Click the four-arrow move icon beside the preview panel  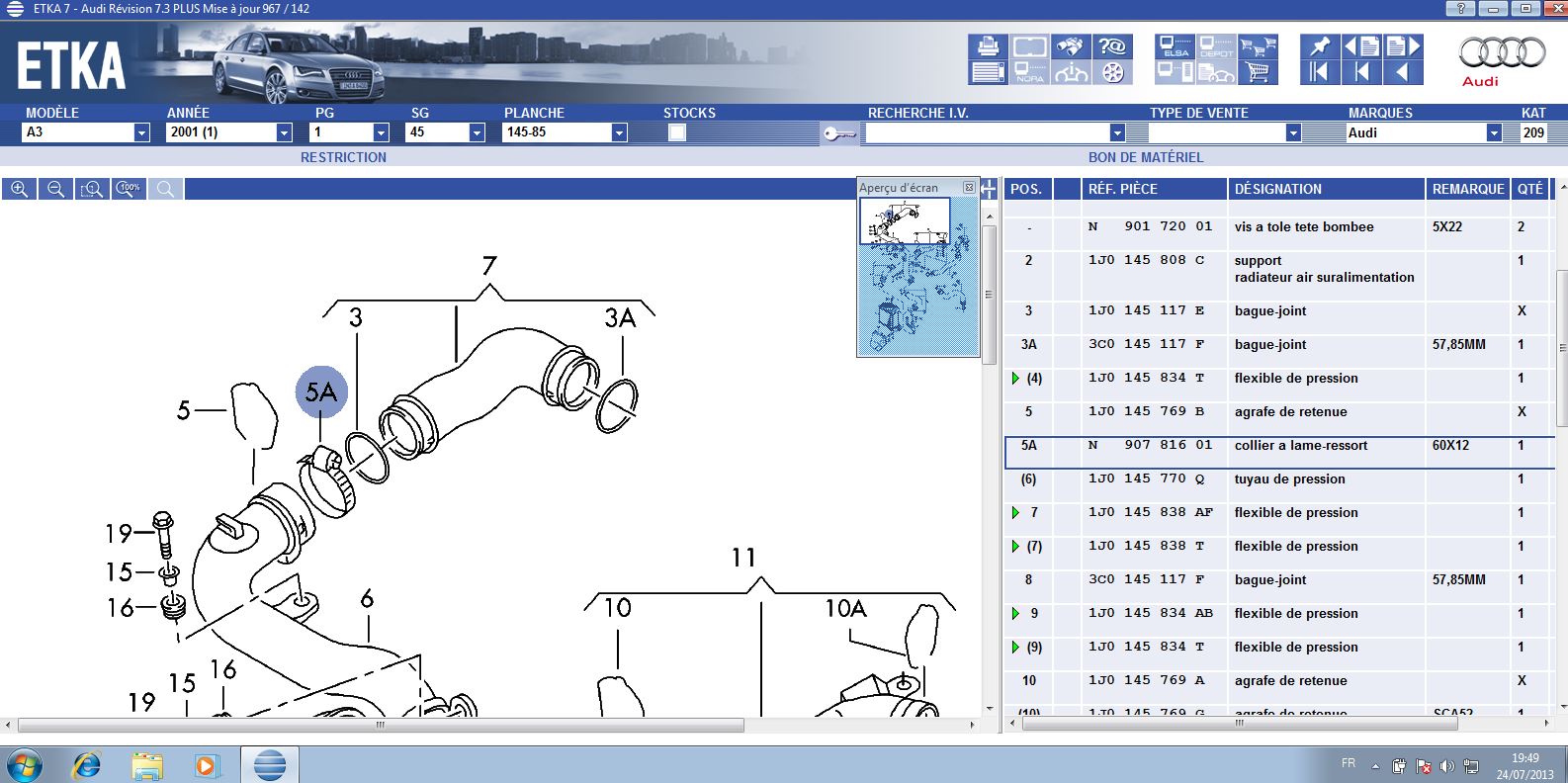[989, 189]
